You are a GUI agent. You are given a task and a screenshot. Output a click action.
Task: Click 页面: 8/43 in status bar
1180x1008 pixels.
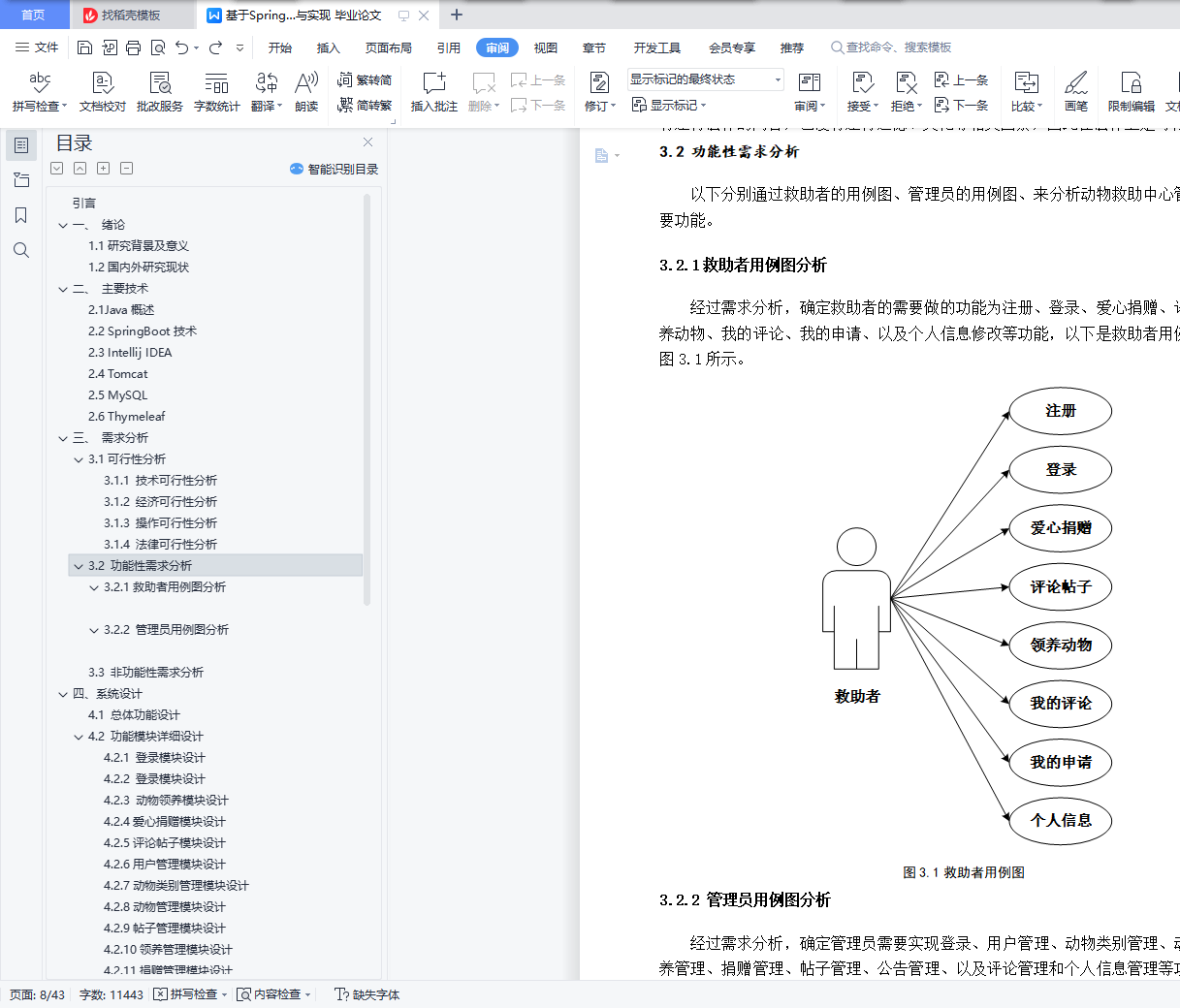coord(38,994)
